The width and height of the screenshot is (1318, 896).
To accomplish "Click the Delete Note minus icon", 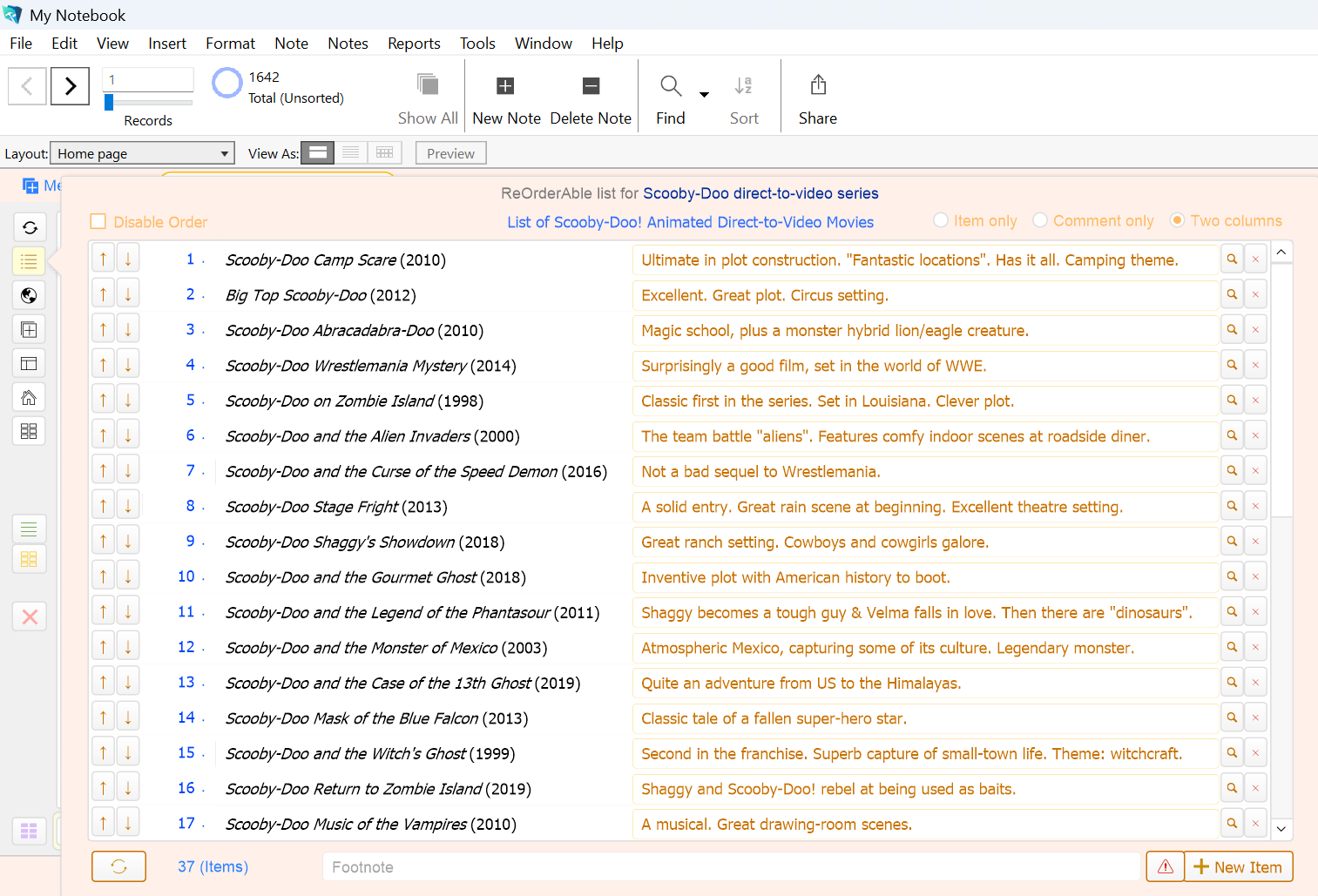I will pyautogui.click(x=591, y=86).
